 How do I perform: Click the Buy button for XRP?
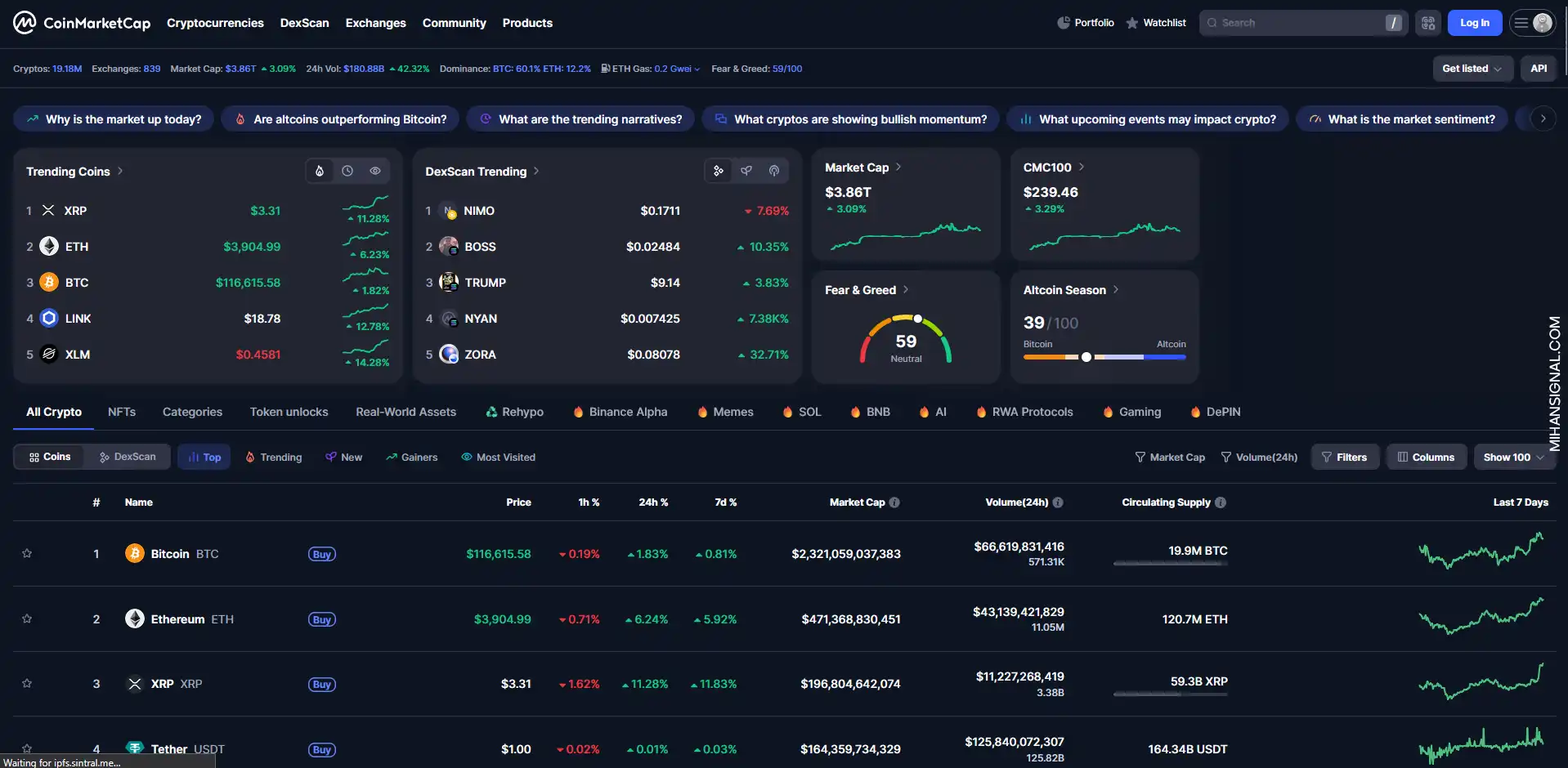pyautogui.click(x=322, y=685)
